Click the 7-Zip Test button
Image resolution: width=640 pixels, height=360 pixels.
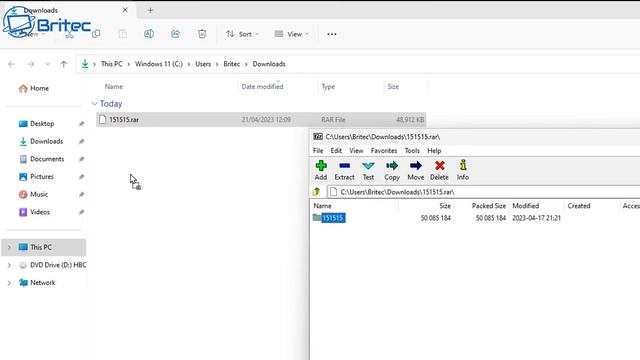coord(368,170)
